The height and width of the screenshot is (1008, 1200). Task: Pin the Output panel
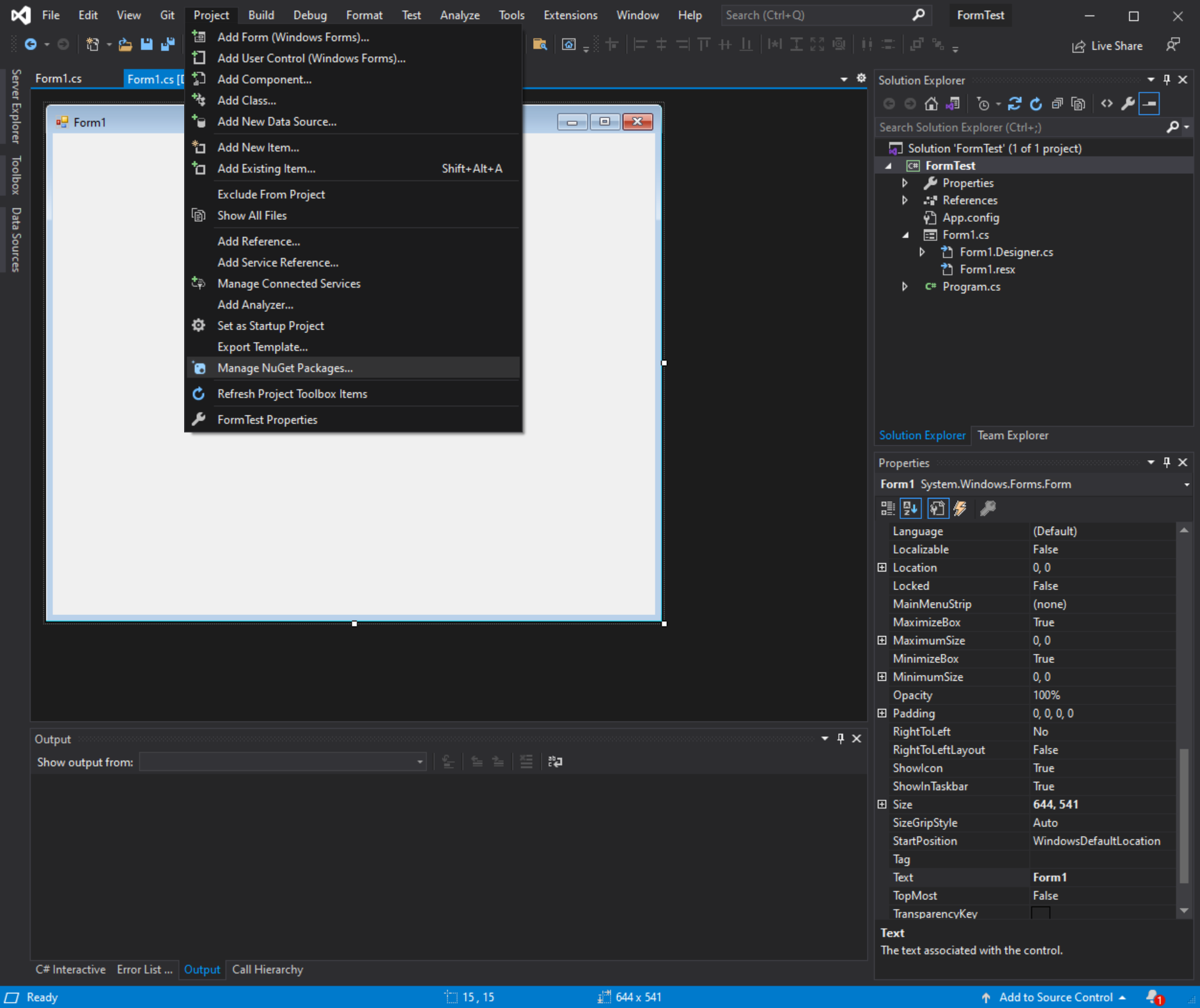click(841, 738)
